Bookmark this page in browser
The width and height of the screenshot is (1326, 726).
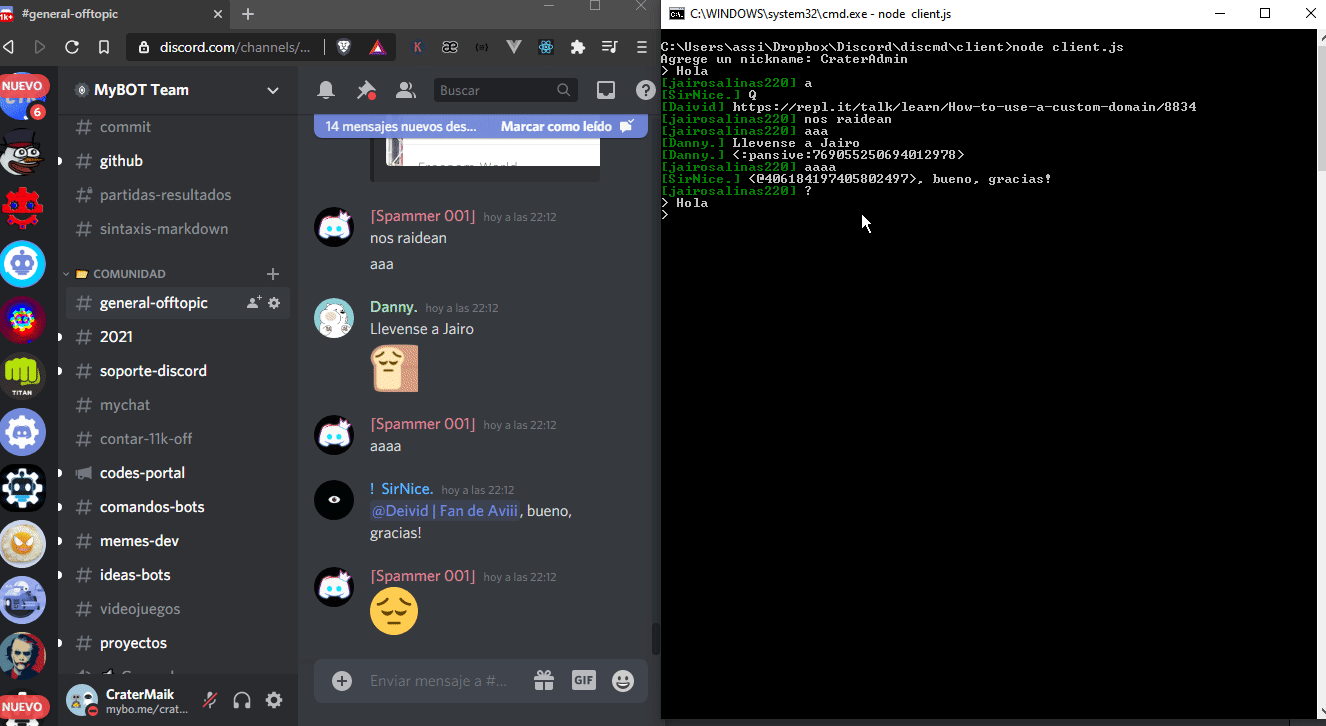click(x=104, y=47)
